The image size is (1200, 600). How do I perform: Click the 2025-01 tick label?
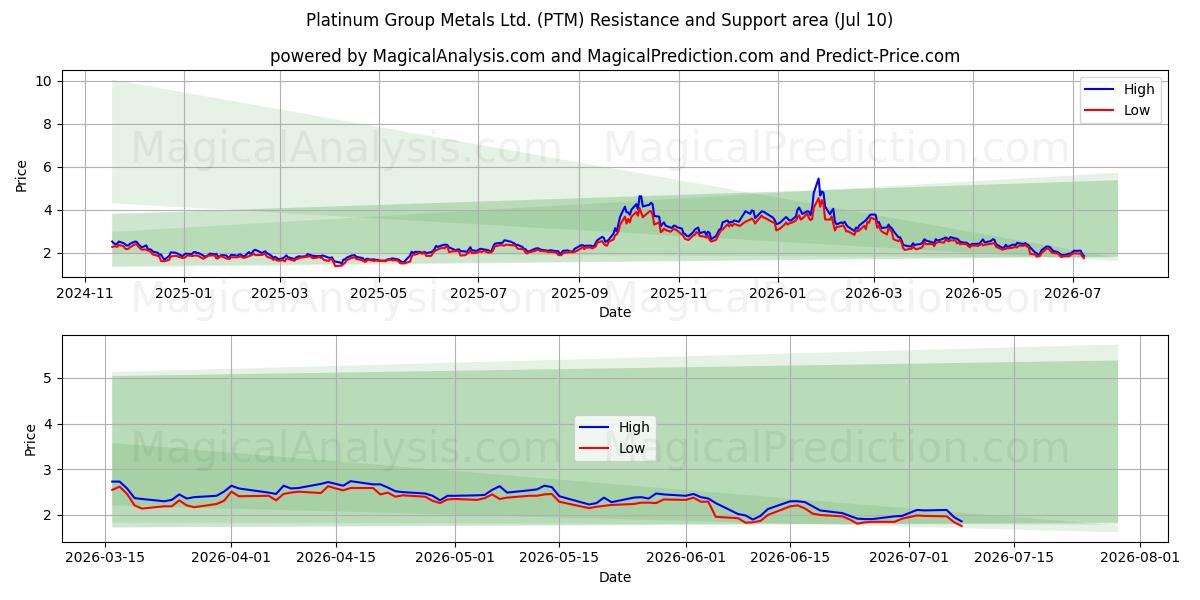[x=183, y=293]
